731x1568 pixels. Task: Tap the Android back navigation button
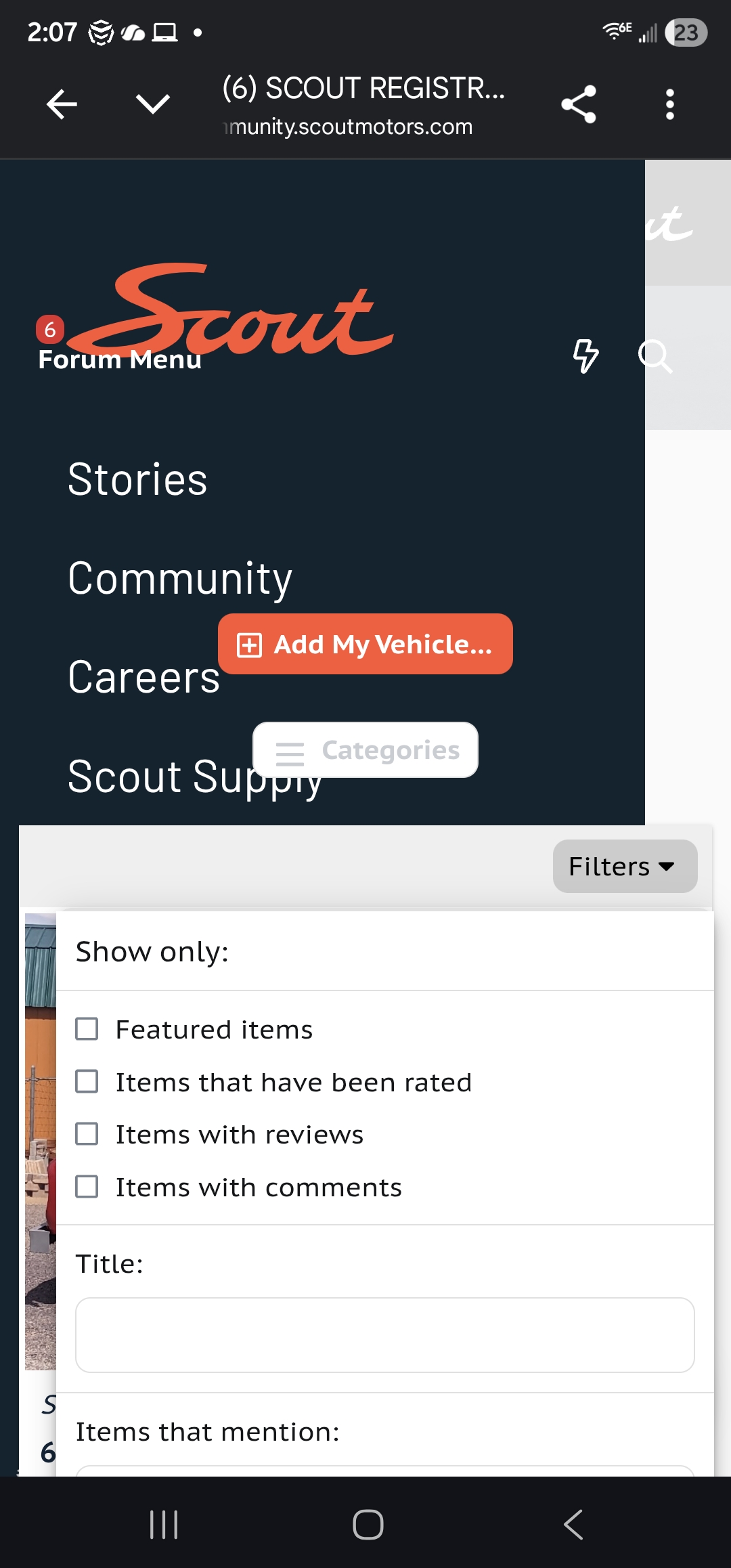(573, 1525)
